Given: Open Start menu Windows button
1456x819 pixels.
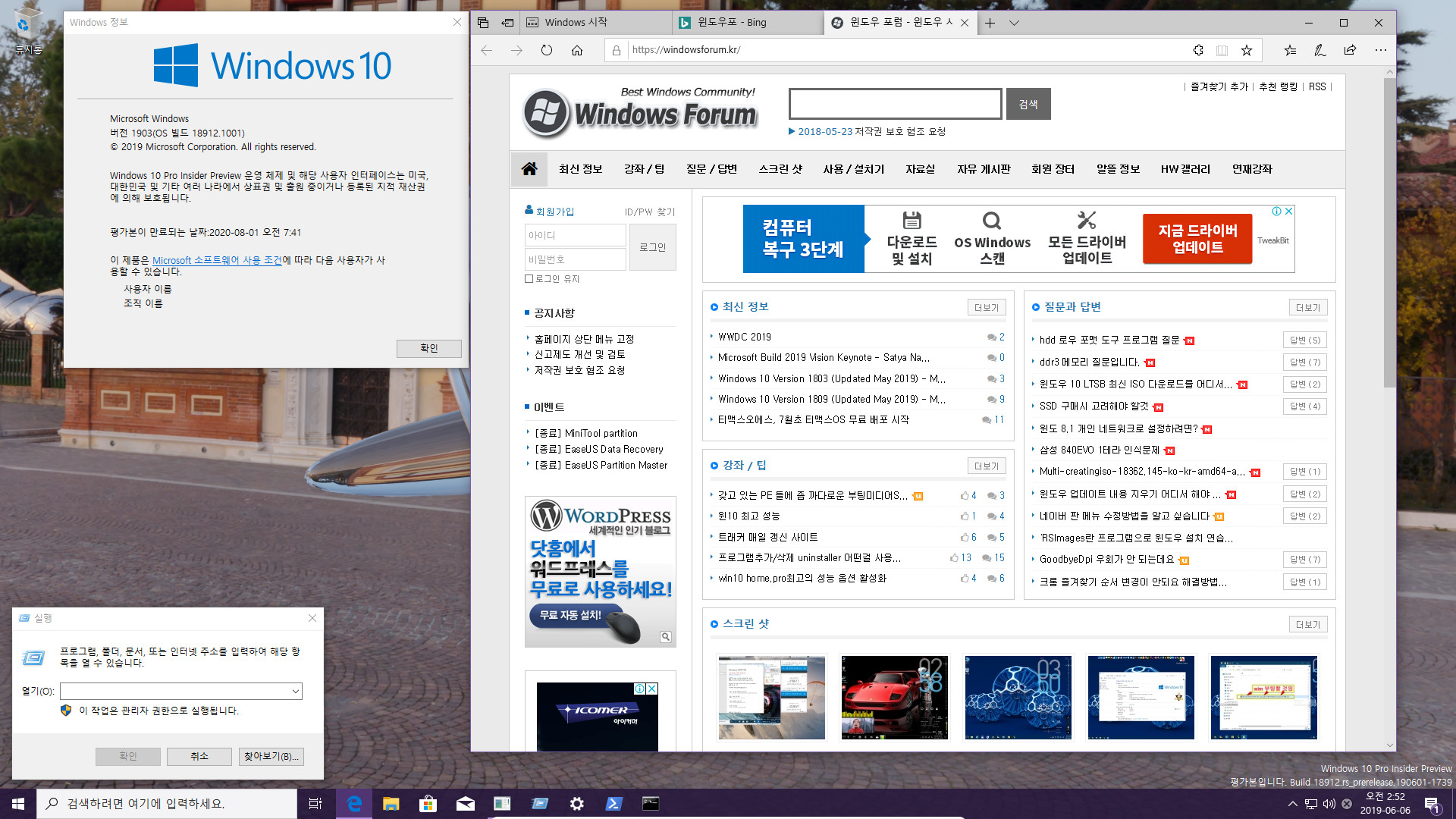Looking at the screenshot, I should point(18,804).
